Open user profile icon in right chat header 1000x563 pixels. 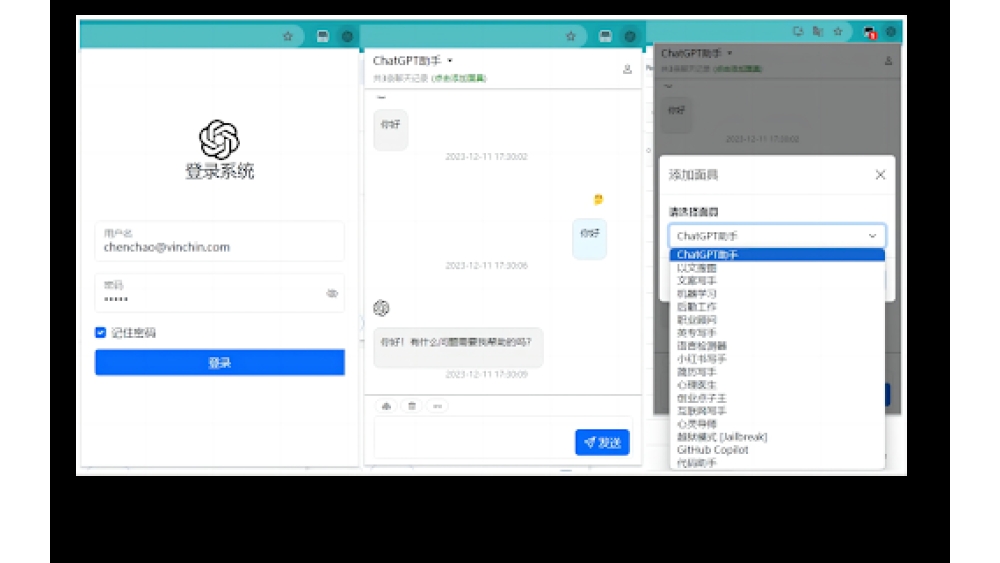[888, 61]
